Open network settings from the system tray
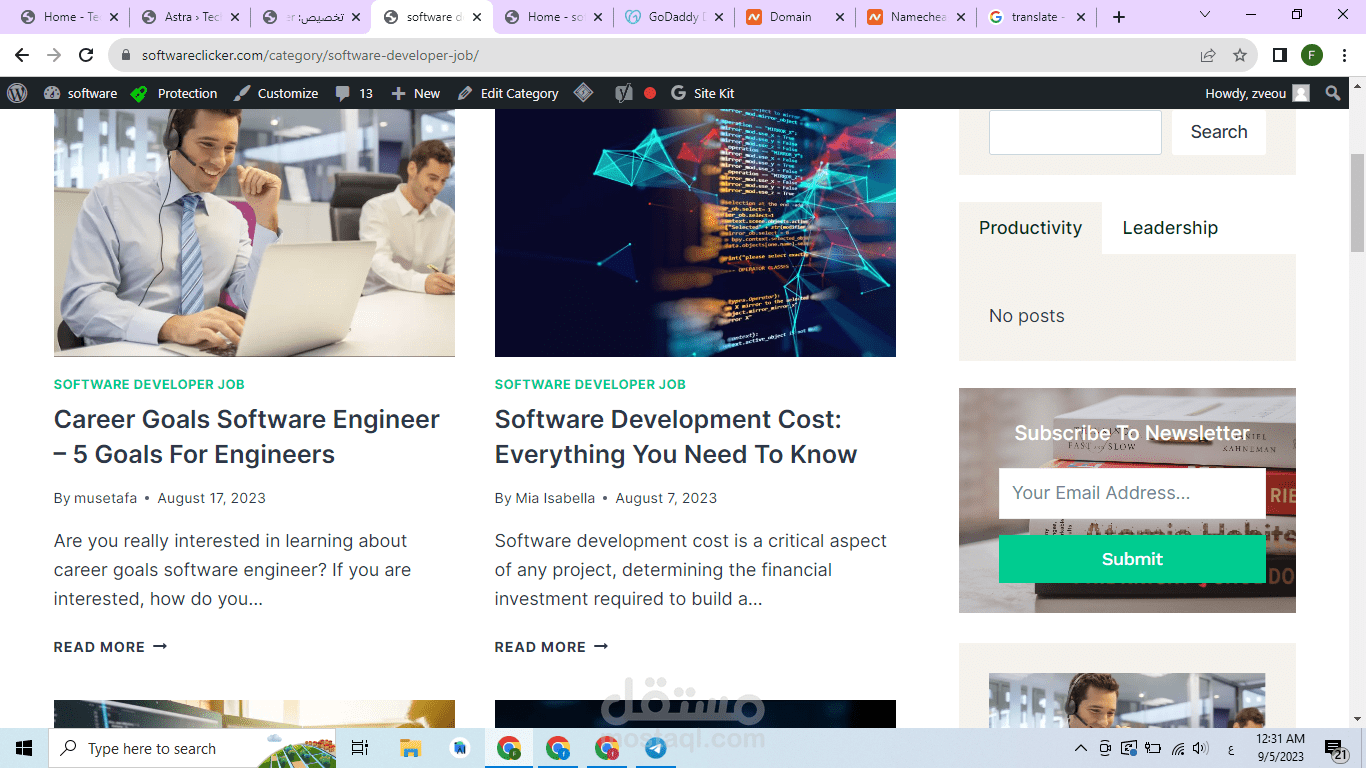Viewport: 1366px width, 768px height. click(1177, 748)
